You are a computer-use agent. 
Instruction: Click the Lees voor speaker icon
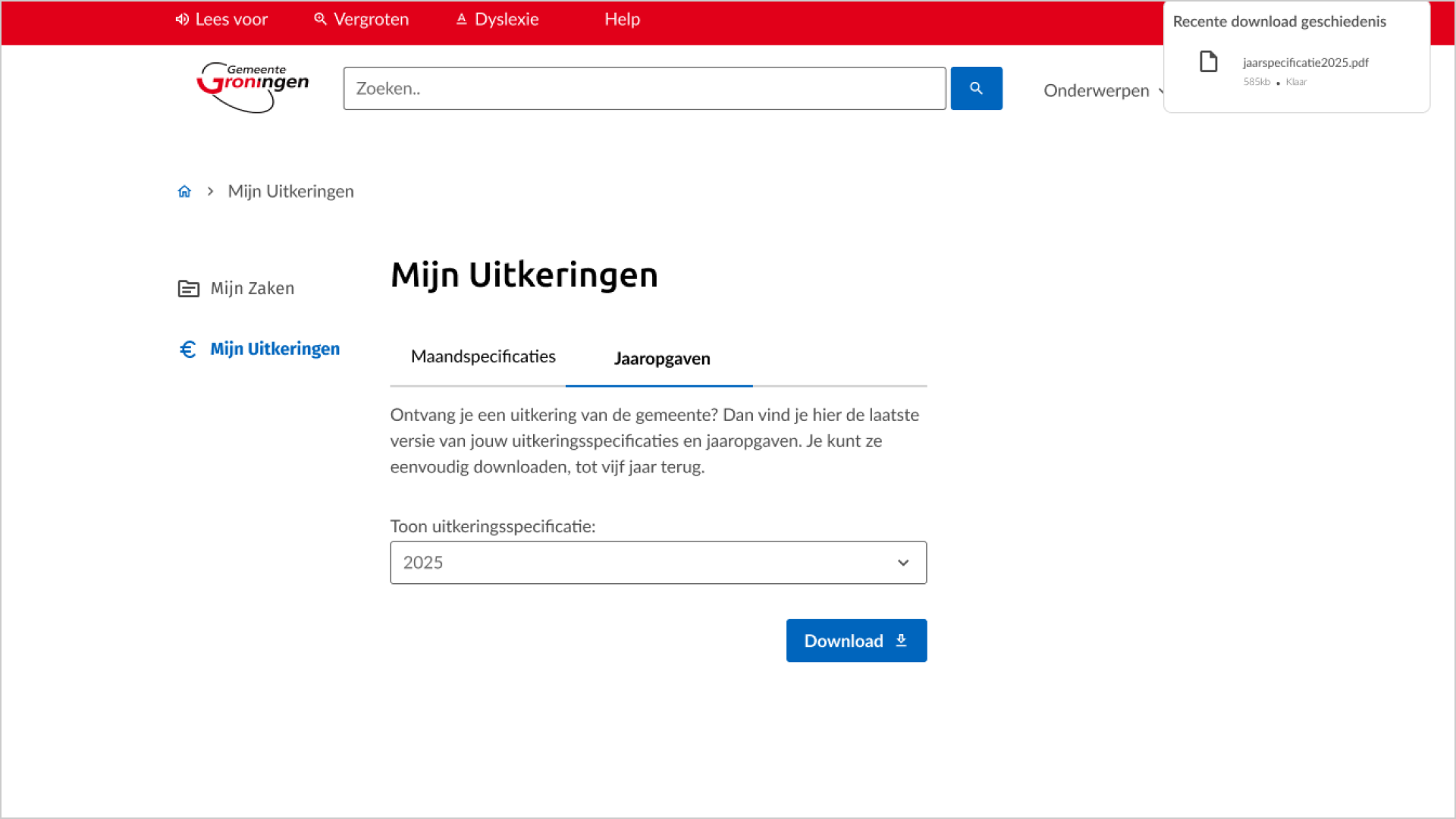[182, 19]
